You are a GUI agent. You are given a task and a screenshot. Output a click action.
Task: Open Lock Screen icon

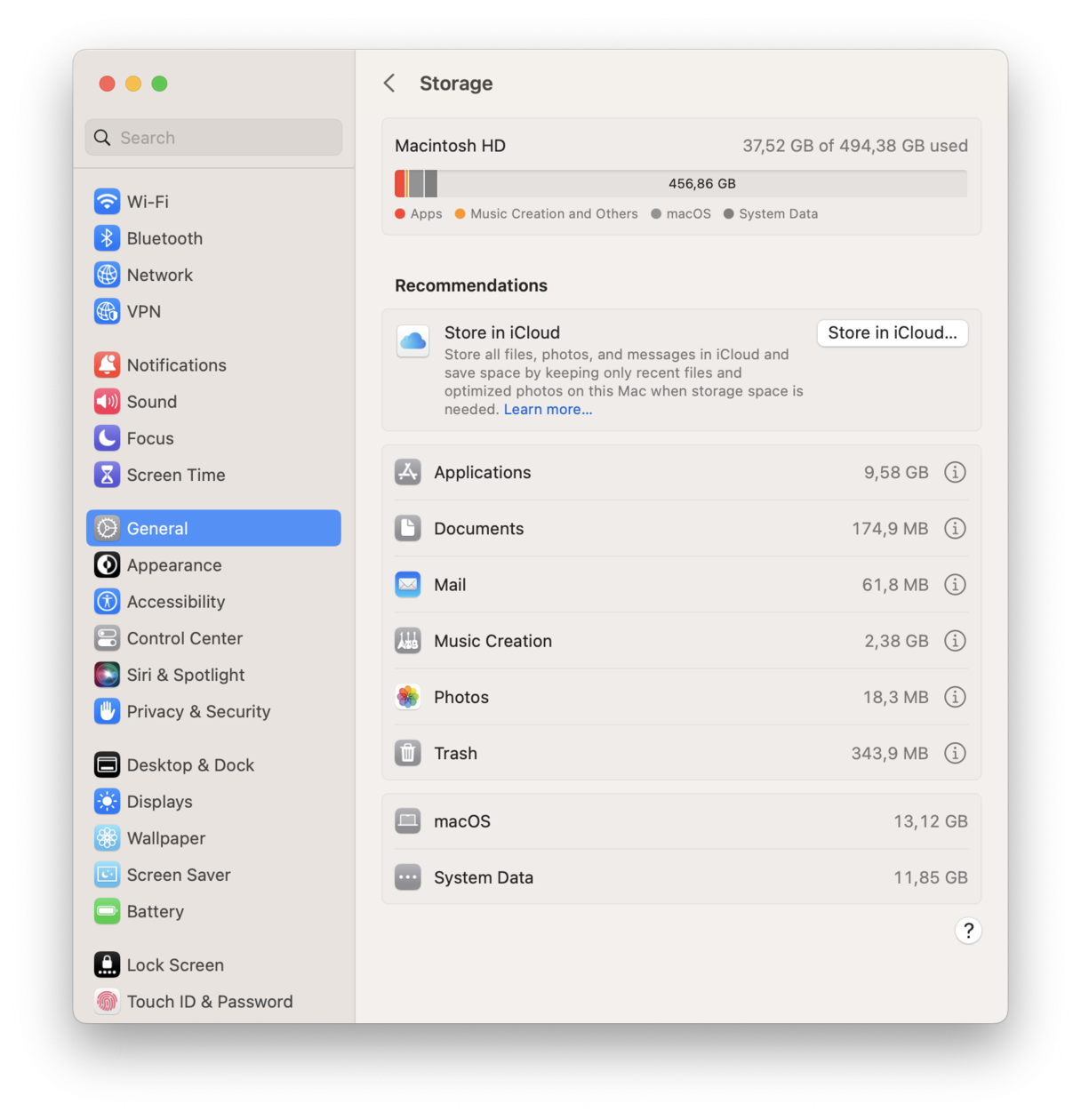point(107,964)
